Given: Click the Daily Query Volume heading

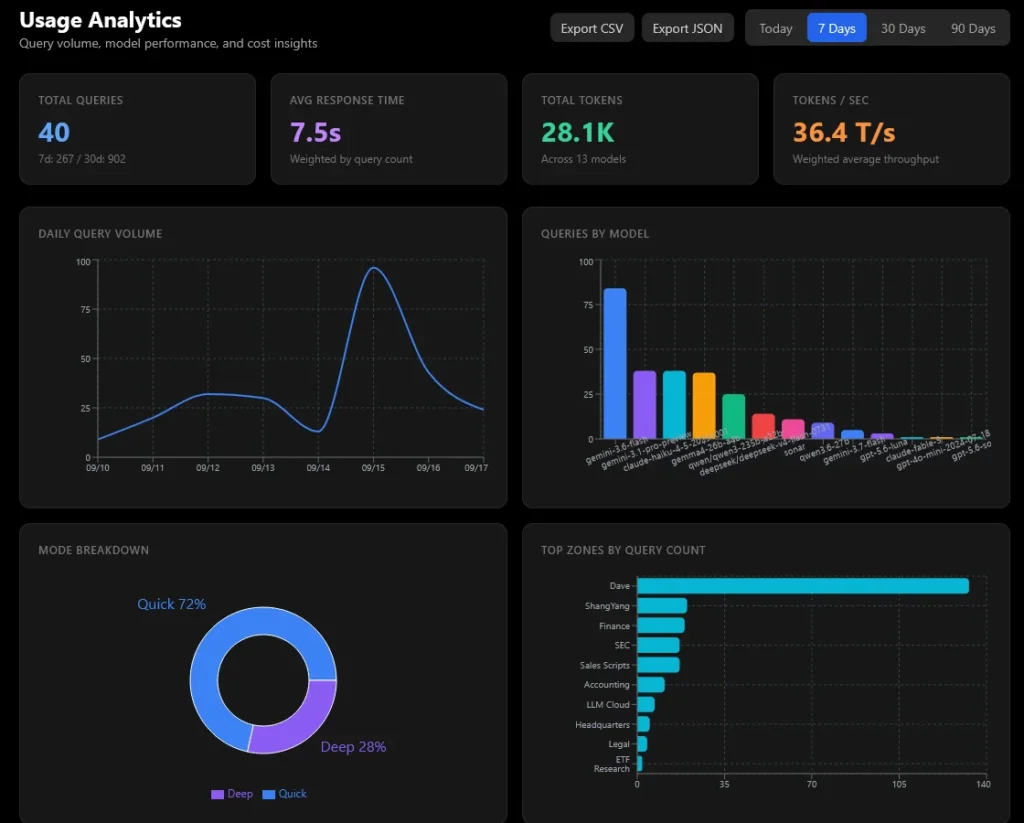Looking at the screenshot, I should click(x=100, y=234).
